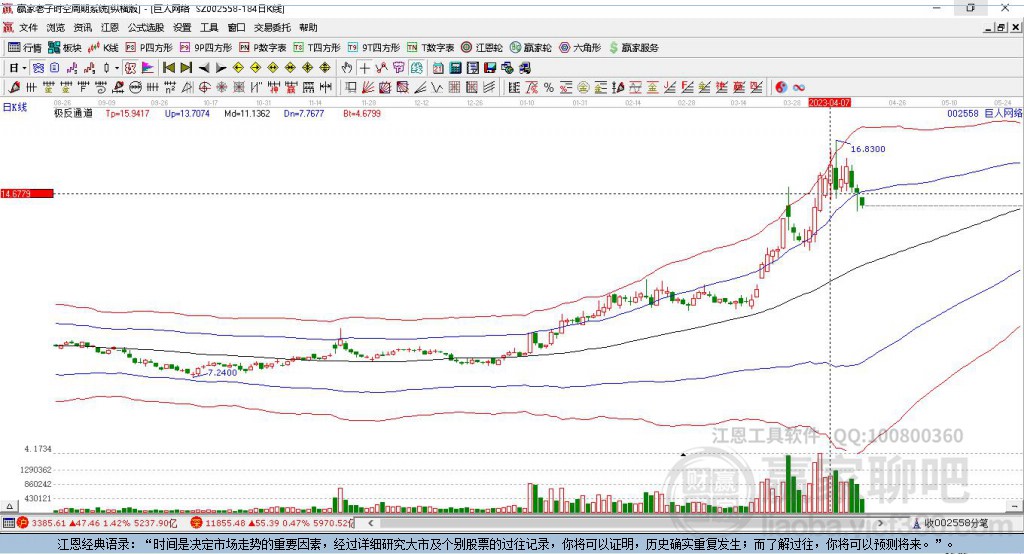Viewport: 1024px width, 554px height.
Task: Open the 赢家轮 wheel tool
Action: 530,48
